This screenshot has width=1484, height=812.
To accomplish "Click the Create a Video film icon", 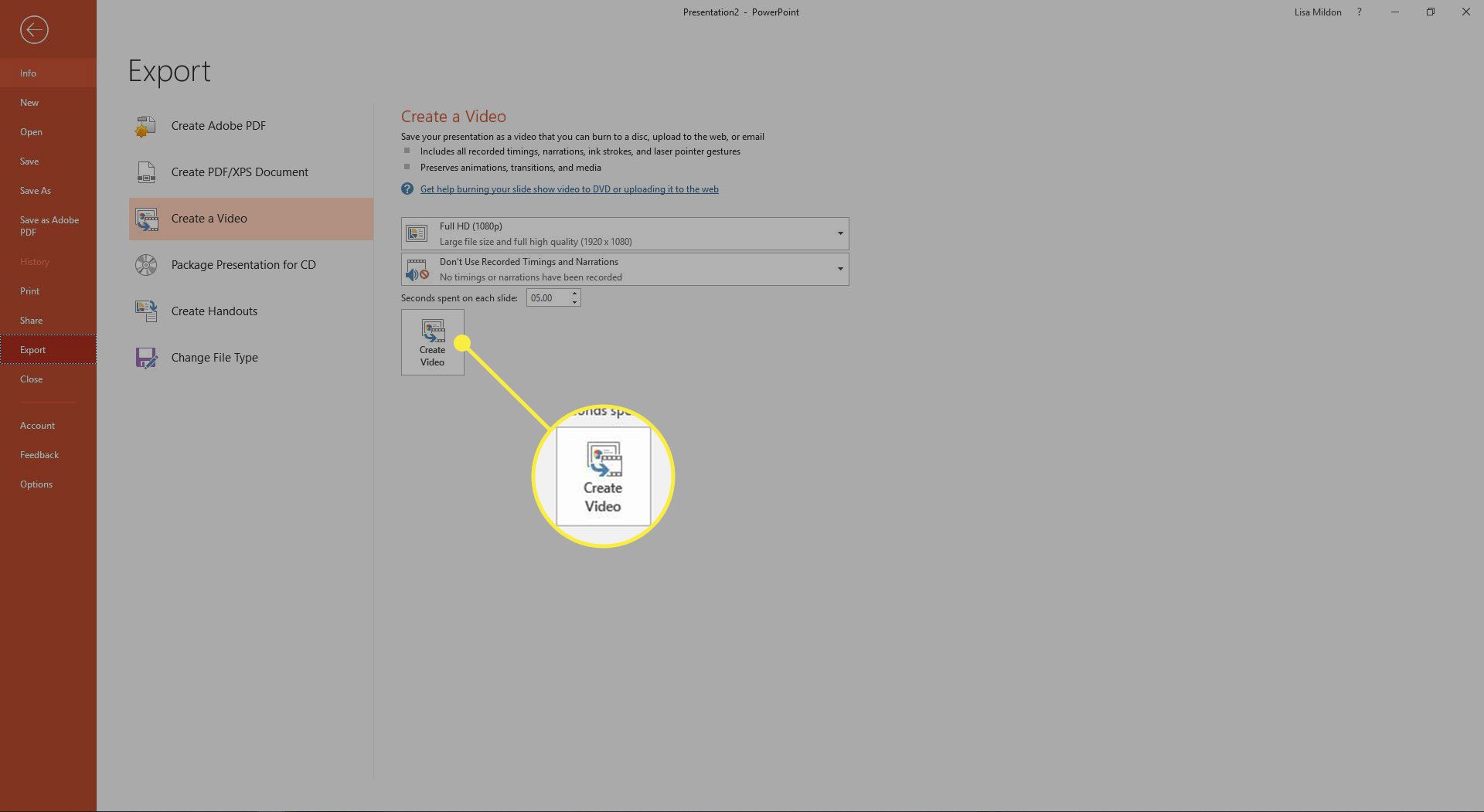I will (146, 219).
